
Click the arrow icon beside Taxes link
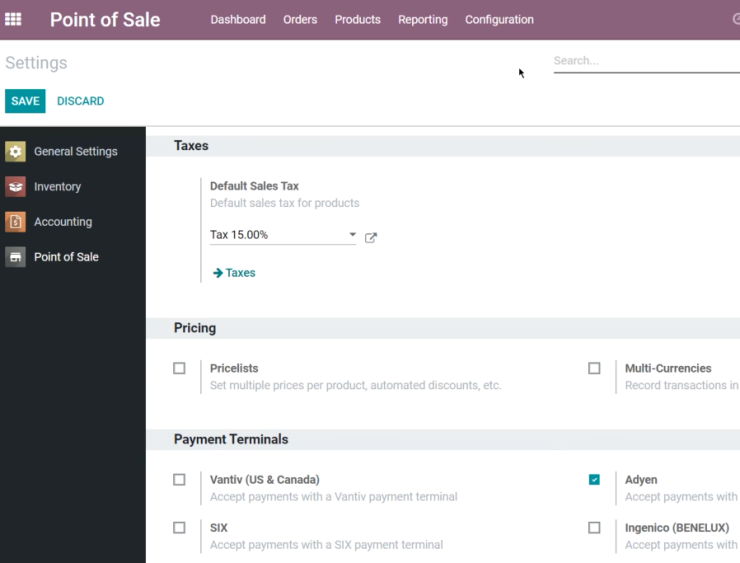click(218, 273)
